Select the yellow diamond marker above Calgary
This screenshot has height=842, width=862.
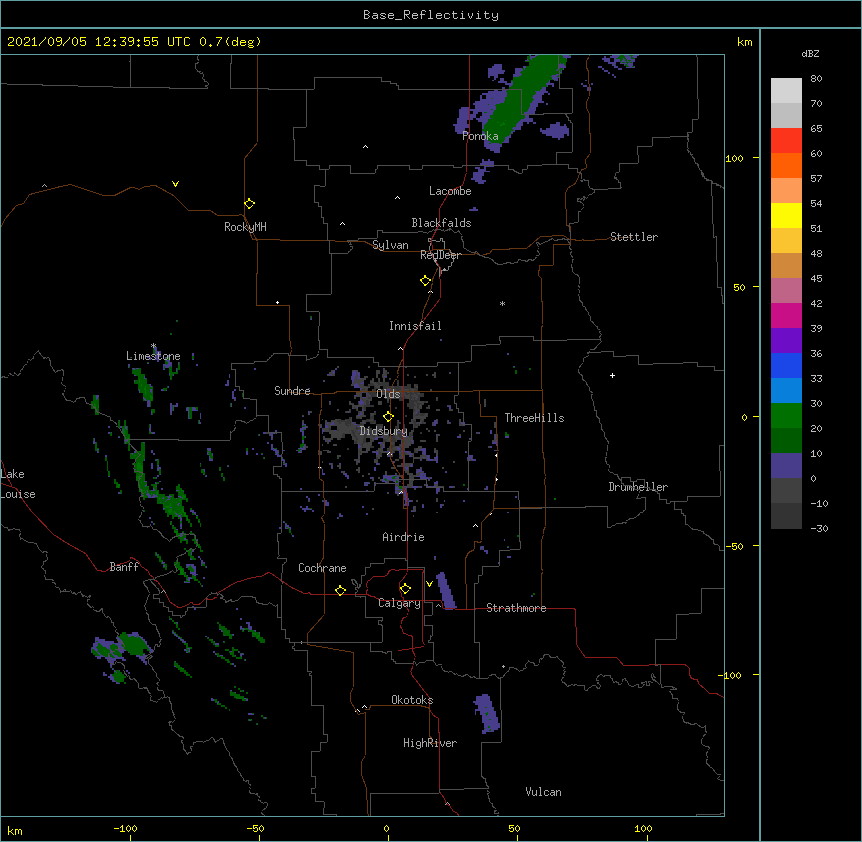pyautogui.click(x=405, y=589)
